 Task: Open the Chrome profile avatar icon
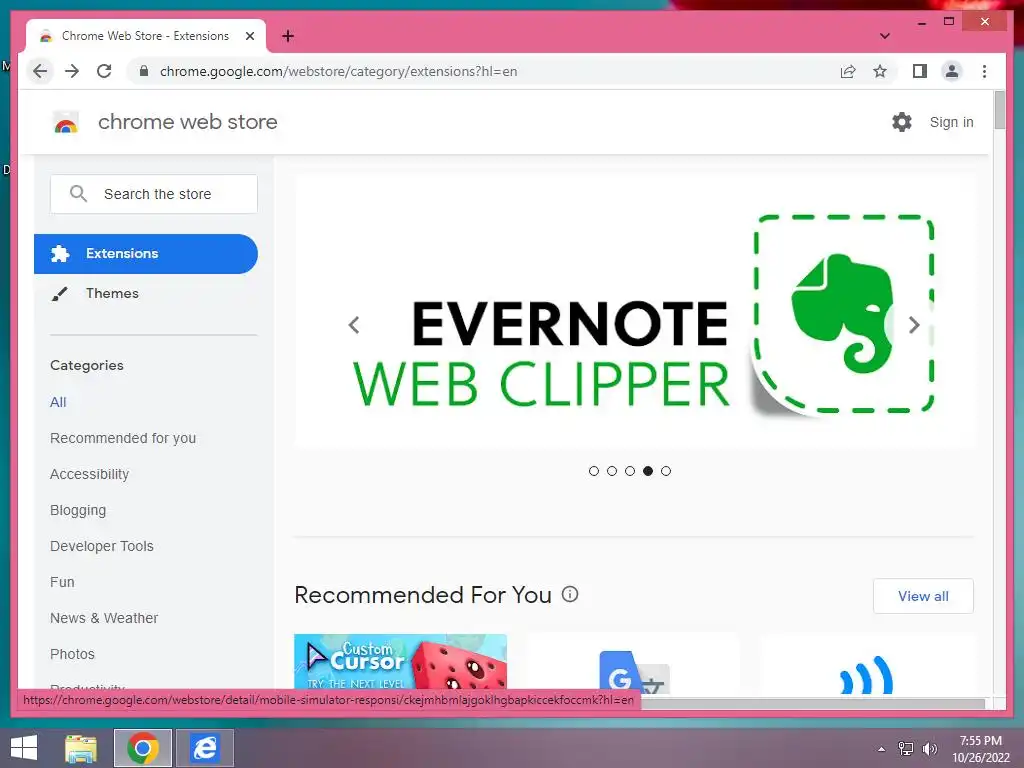pyautogui.click(x=952, y=71)
